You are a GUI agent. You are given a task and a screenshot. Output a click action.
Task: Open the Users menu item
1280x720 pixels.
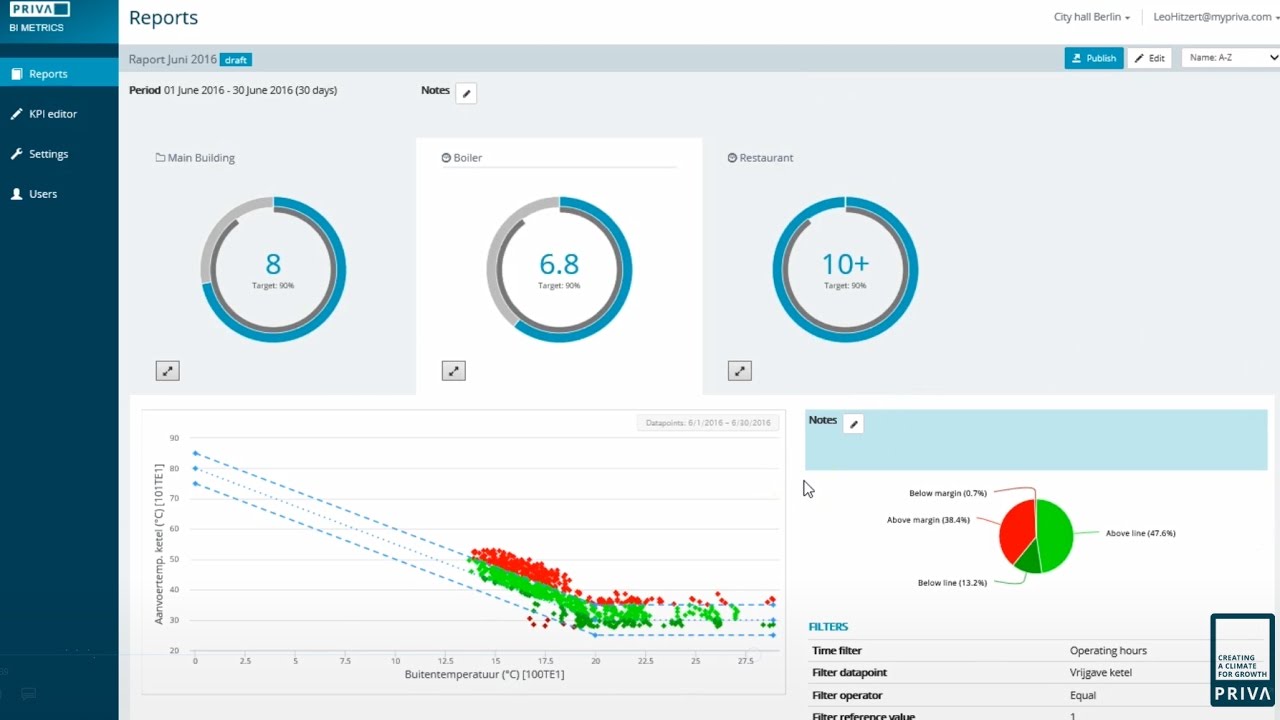click(59, 194)
